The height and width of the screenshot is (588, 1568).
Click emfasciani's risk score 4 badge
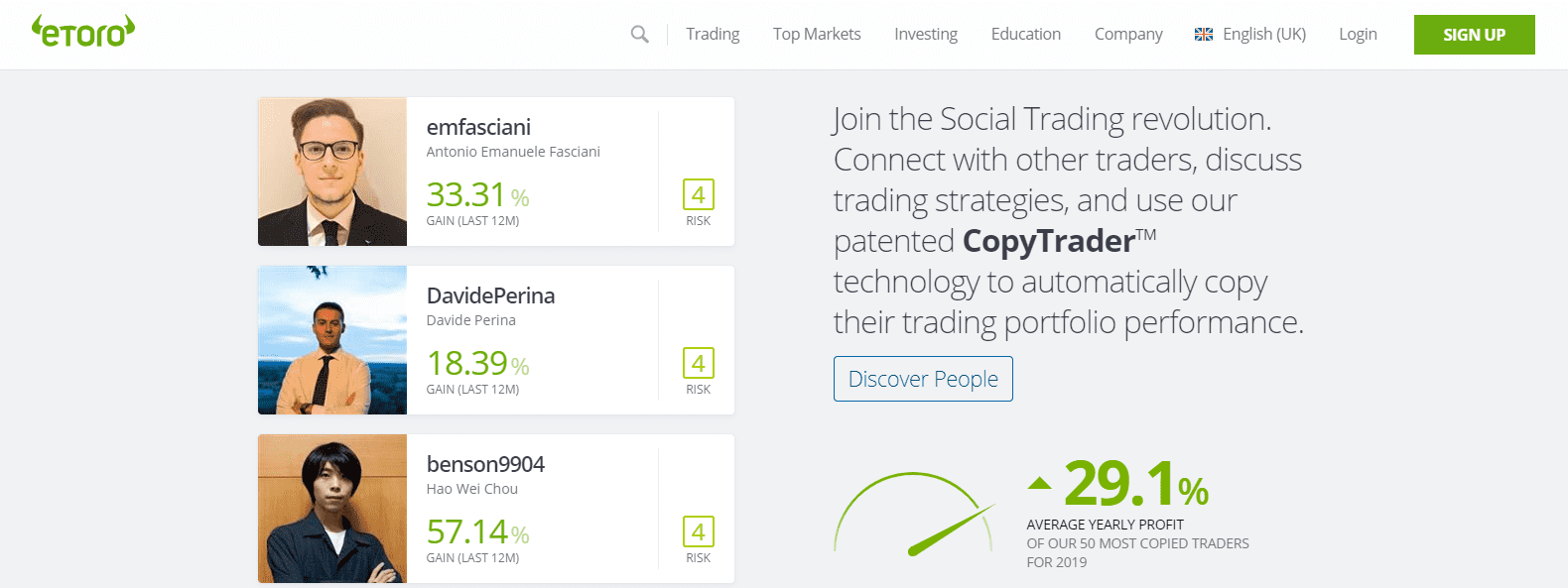(698, 194)
